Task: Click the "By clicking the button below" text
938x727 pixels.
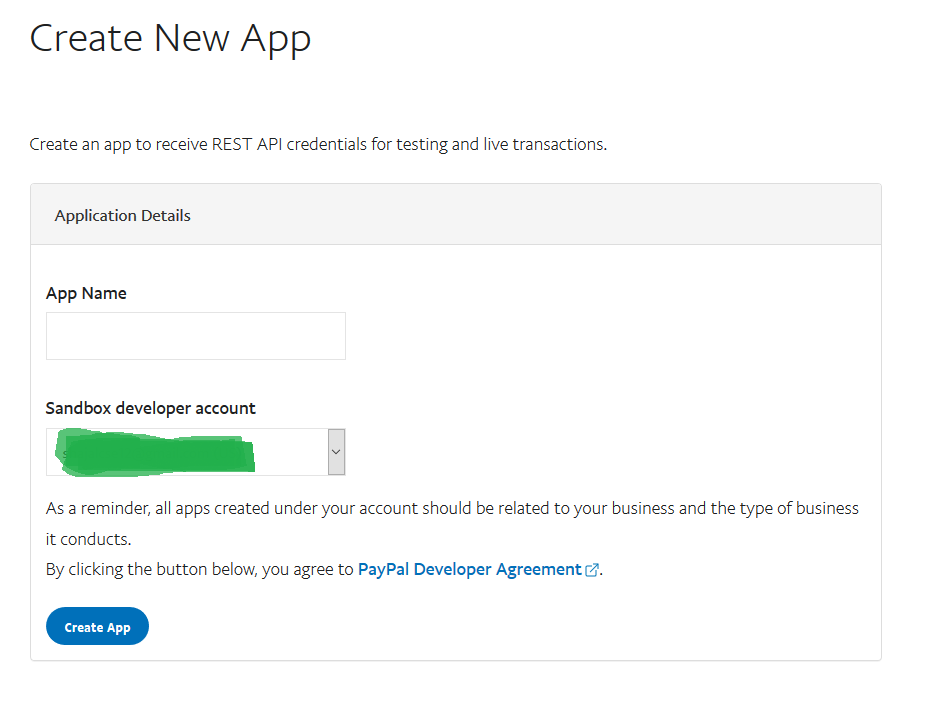Action: pos(200,569)
